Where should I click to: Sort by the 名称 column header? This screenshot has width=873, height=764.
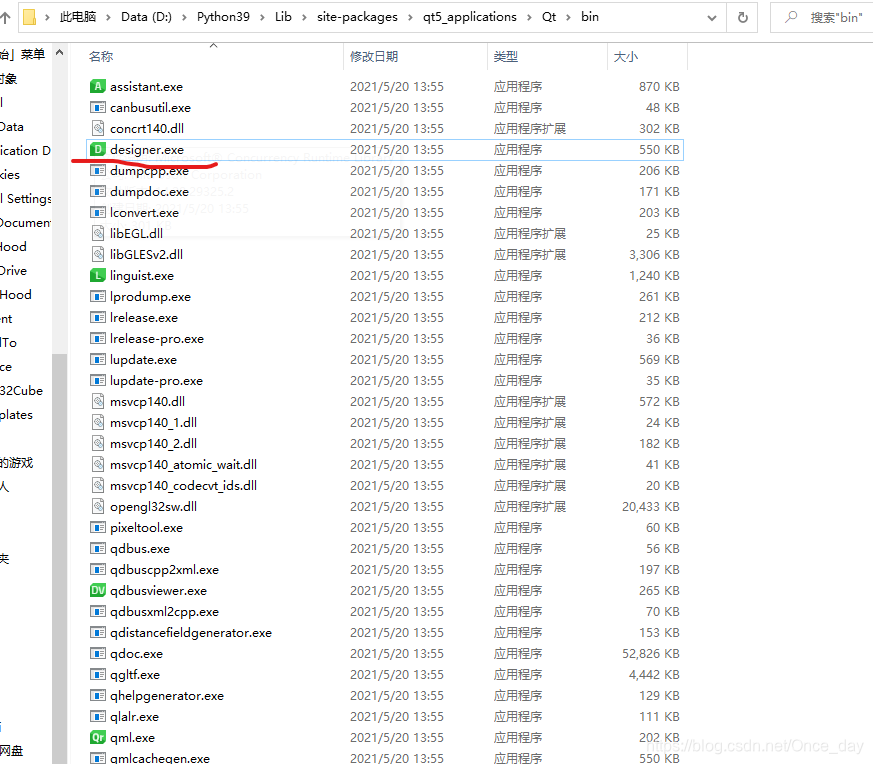pos(101,56)
